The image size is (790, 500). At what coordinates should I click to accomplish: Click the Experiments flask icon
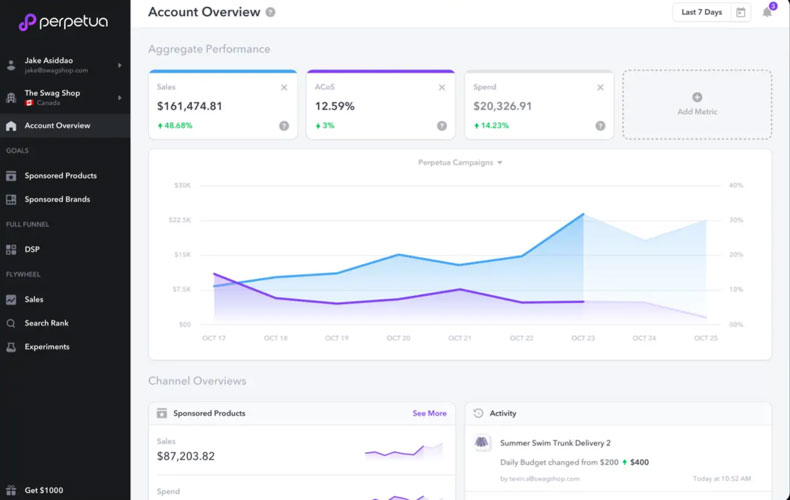[x=11, y=347]
